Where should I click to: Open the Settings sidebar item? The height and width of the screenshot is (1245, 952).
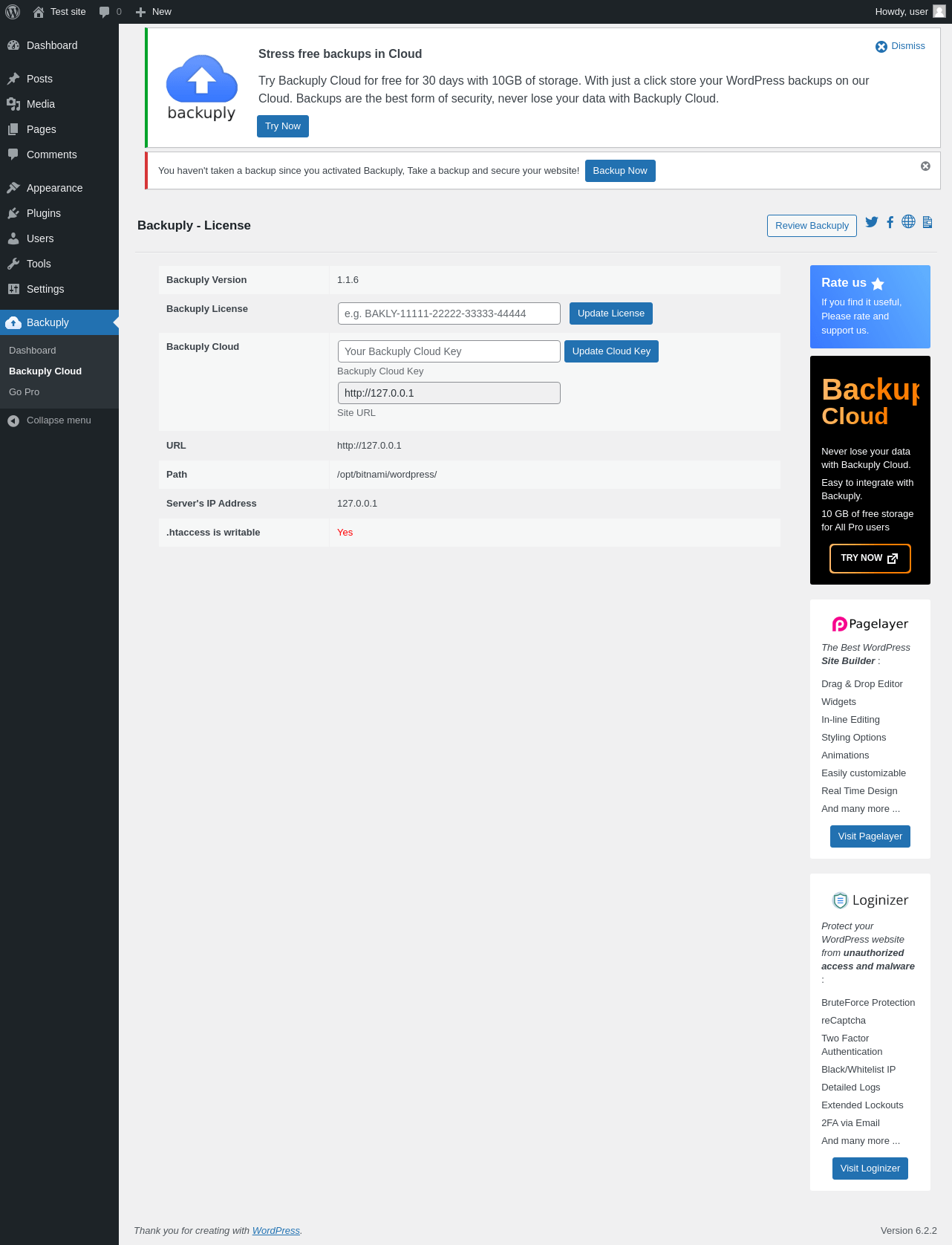point(59,289)
